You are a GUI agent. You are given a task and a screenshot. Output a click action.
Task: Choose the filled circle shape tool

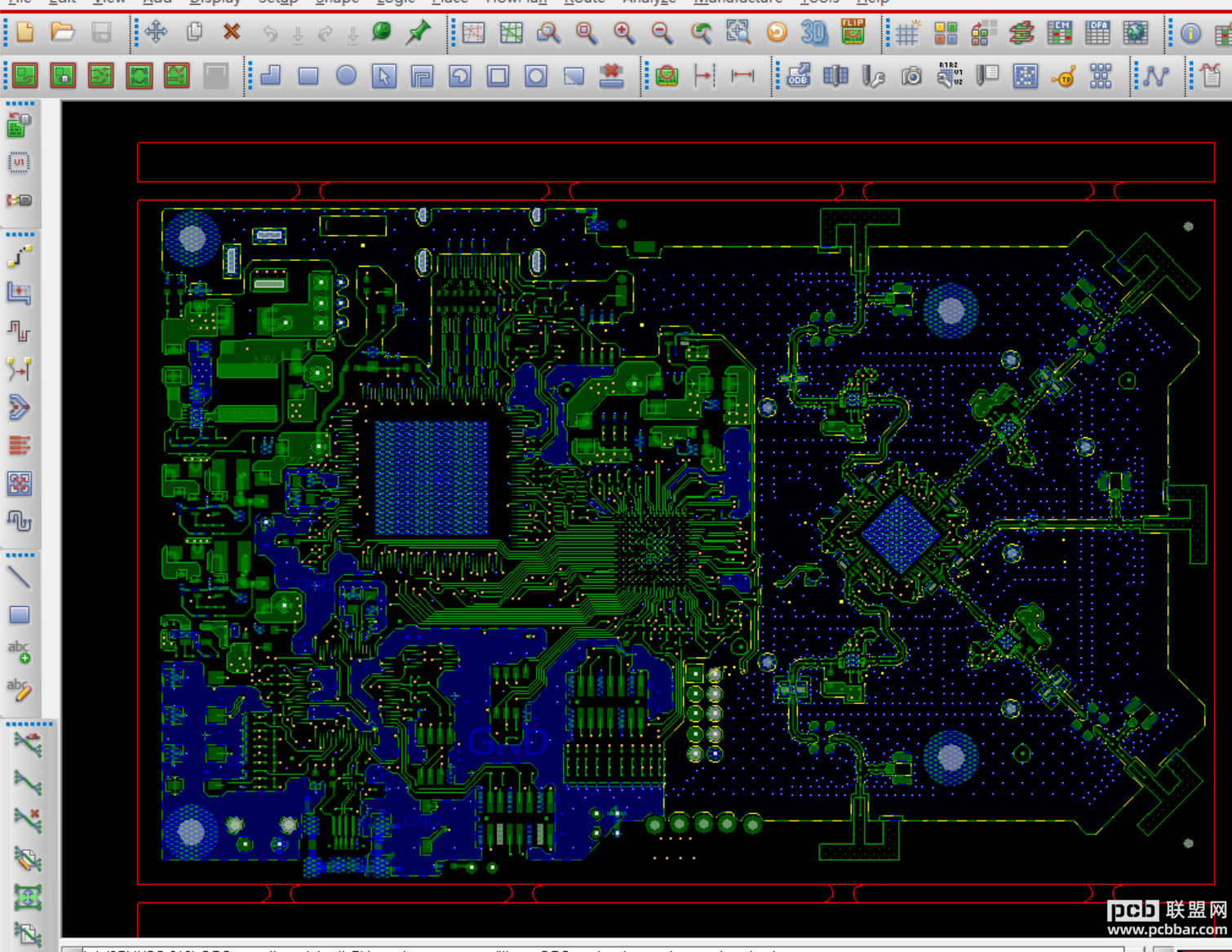346,76
